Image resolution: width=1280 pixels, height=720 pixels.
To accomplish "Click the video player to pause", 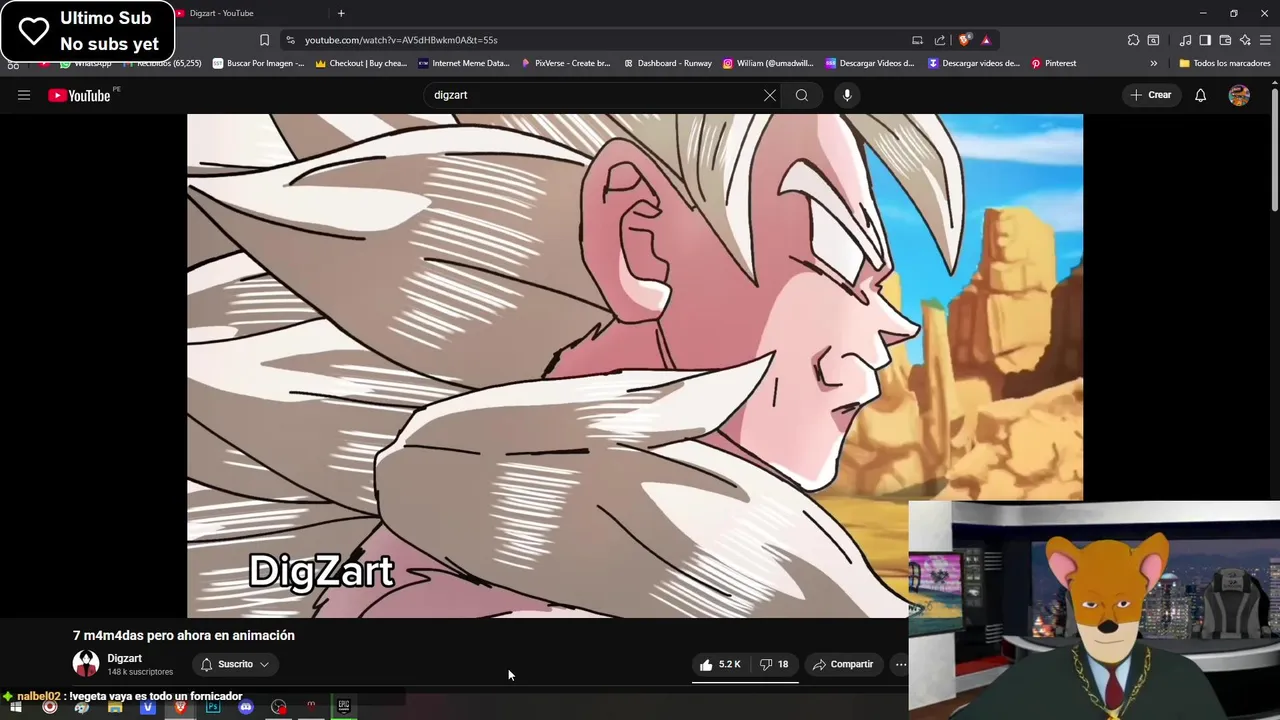I will [x=634, y=366].
